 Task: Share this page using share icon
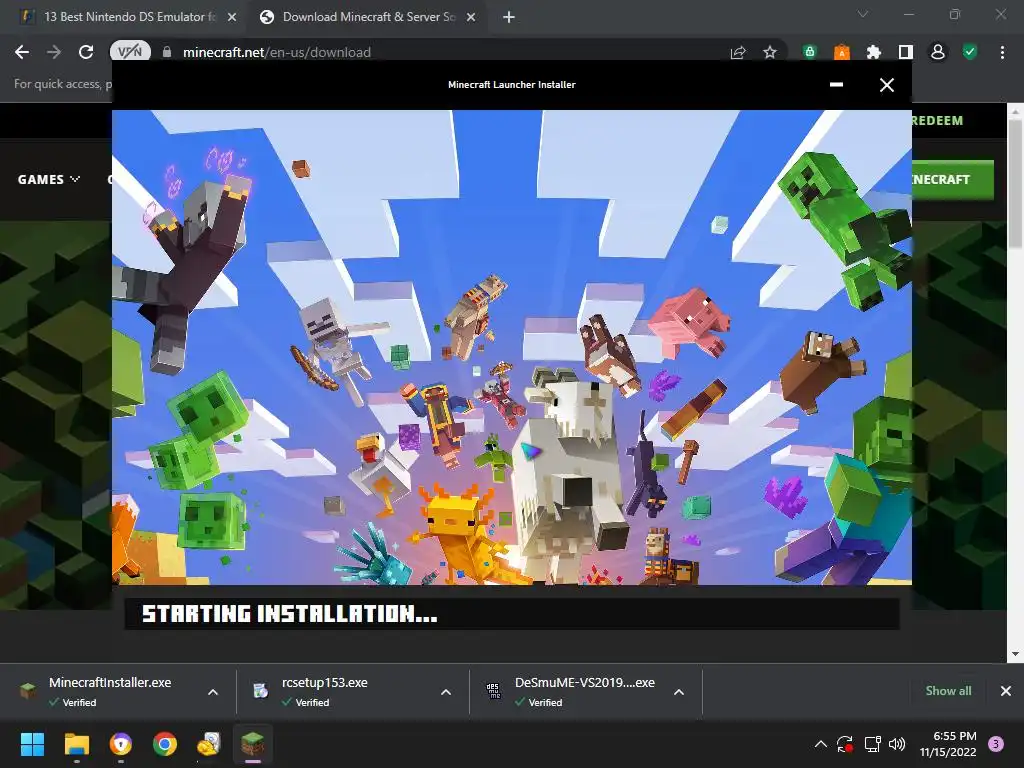(x=738, y=52)
